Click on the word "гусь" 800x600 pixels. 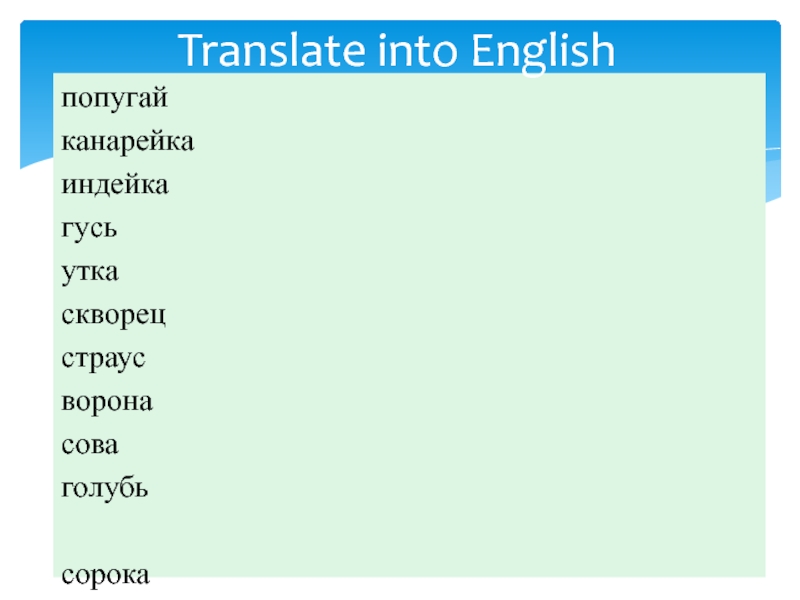(x=90, y=229)
